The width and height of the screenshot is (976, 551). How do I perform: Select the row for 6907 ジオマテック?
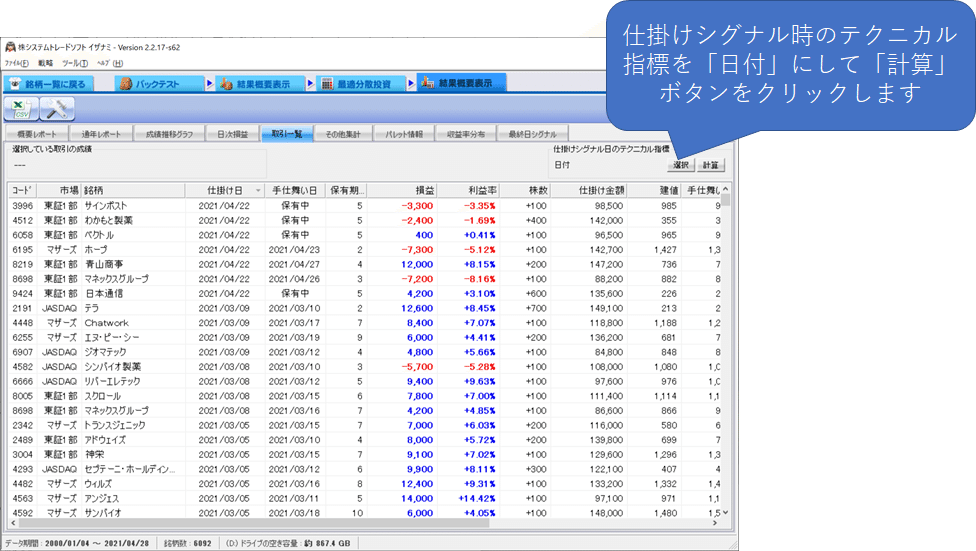[364, 352]
